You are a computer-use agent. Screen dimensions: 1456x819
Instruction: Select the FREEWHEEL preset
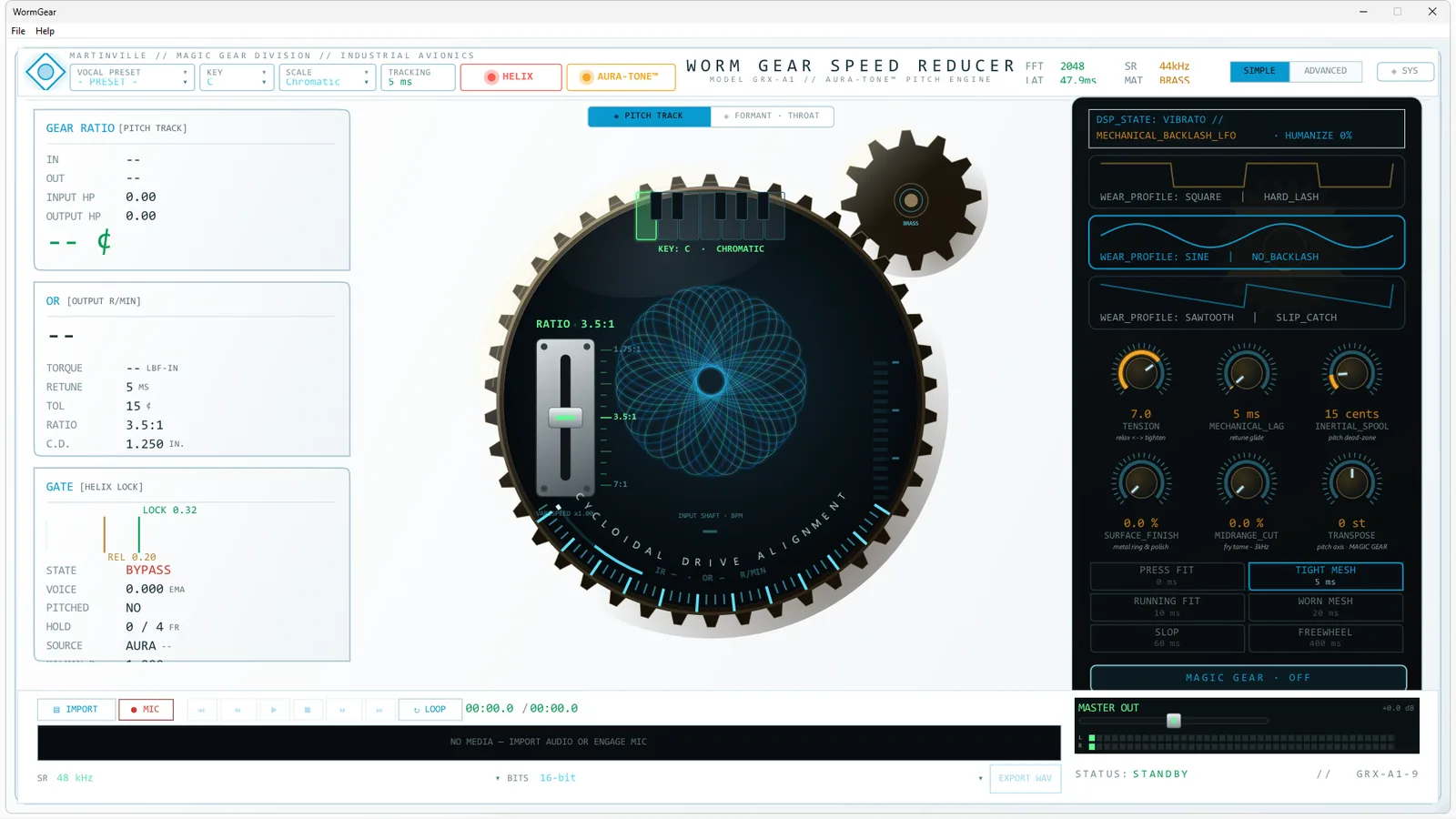[1325, 638]
